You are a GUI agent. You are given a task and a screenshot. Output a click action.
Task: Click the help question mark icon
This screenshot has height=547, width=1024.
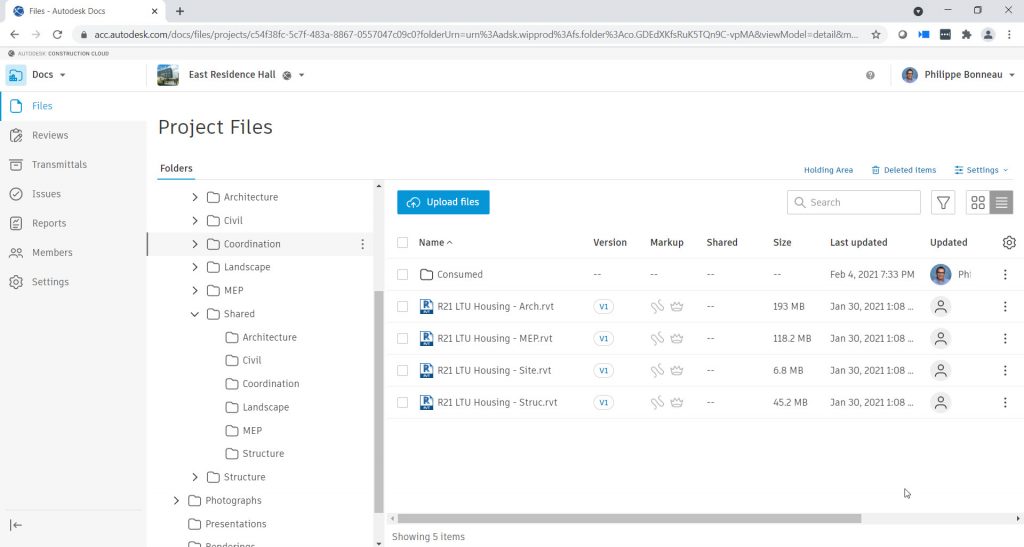870,75
